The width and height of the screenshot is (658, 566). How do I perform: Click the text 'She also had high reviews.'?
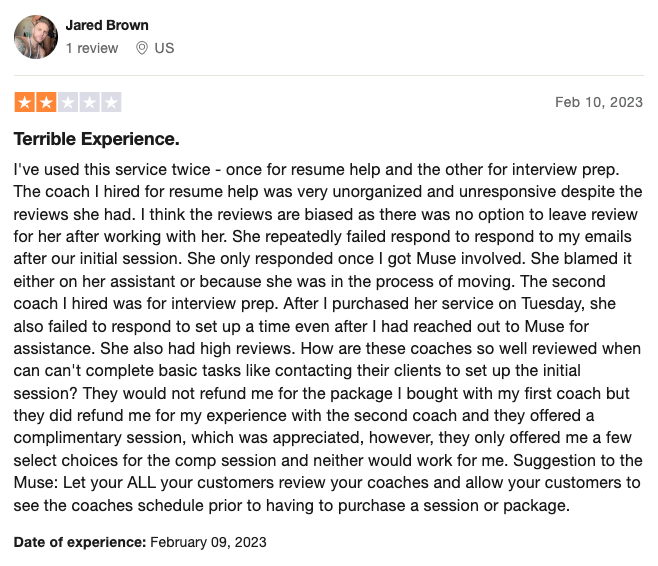198,349
